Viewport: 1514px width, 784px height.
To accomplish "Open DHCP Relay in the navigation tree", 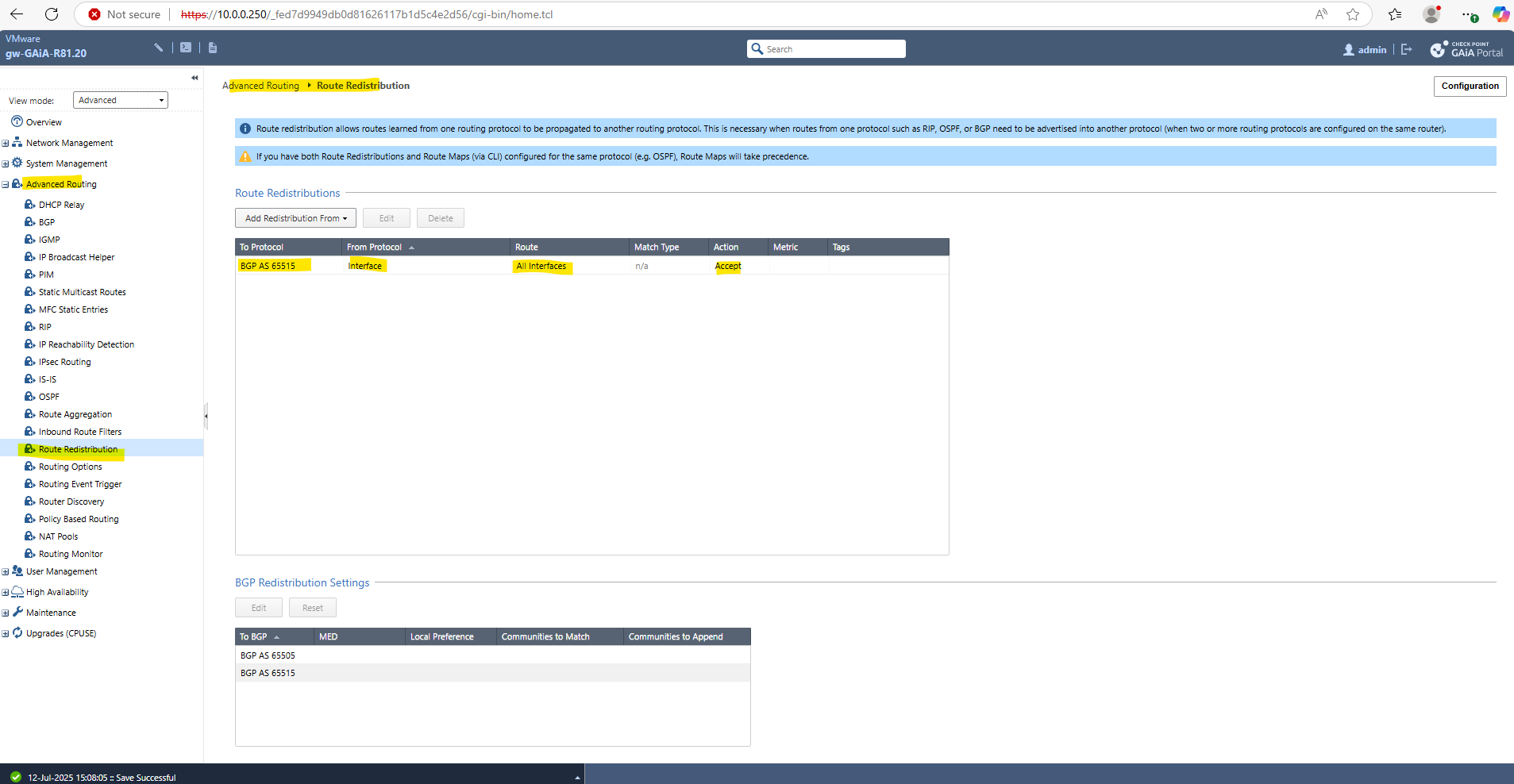I will 61,205.
